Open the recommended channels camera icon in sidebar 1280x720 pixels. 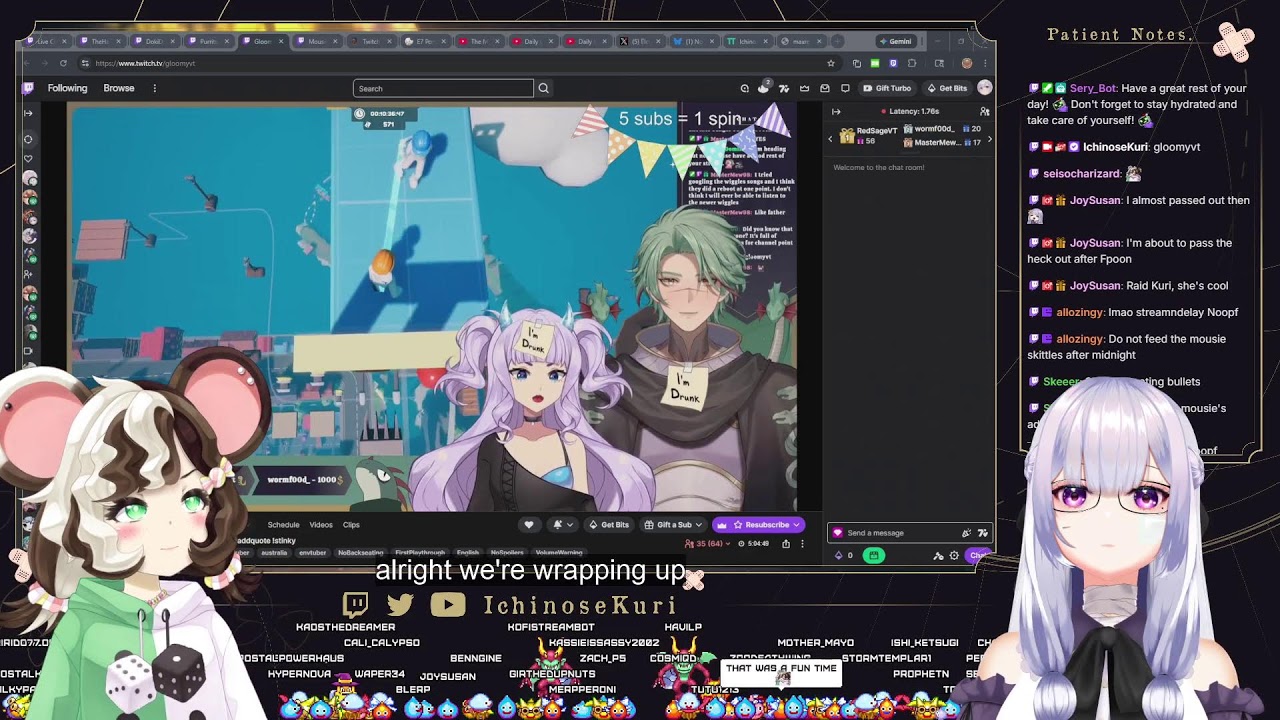(x=28, y=351)
